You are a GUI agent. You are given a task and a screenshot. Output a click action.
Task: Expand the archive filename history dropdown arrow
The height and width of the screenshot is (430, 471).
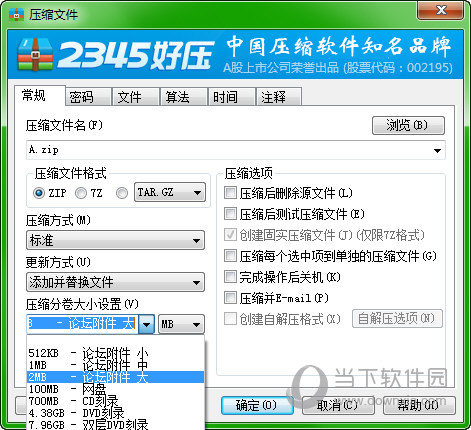pyautogui.click(x=437, y=150)
